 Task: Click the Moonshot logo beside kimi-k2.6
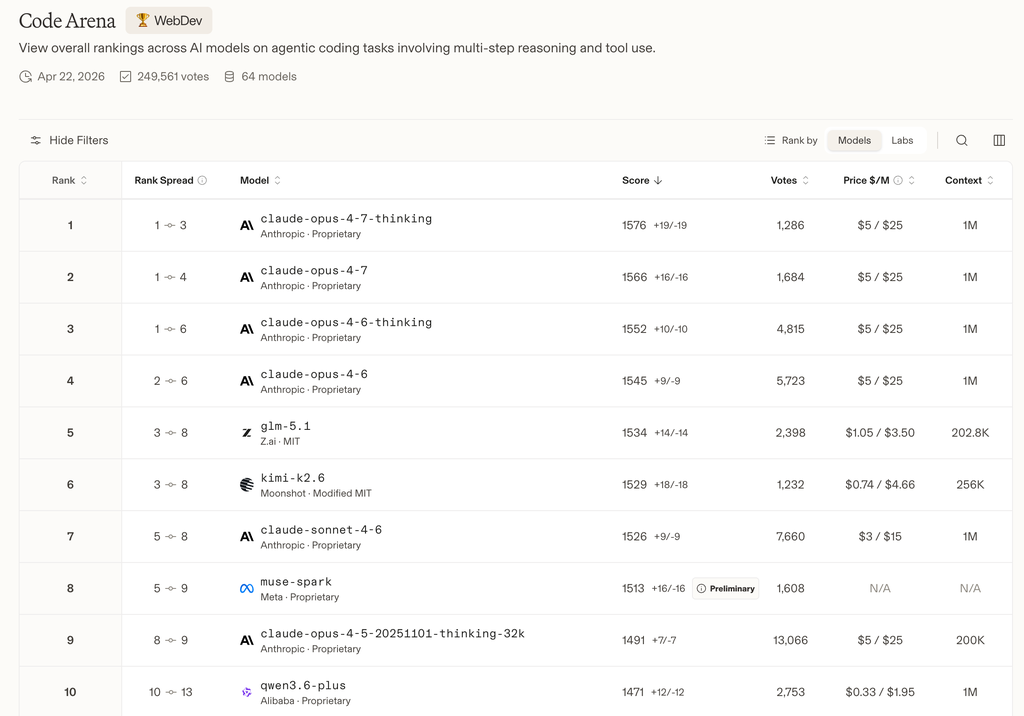[x=247, y=485]
